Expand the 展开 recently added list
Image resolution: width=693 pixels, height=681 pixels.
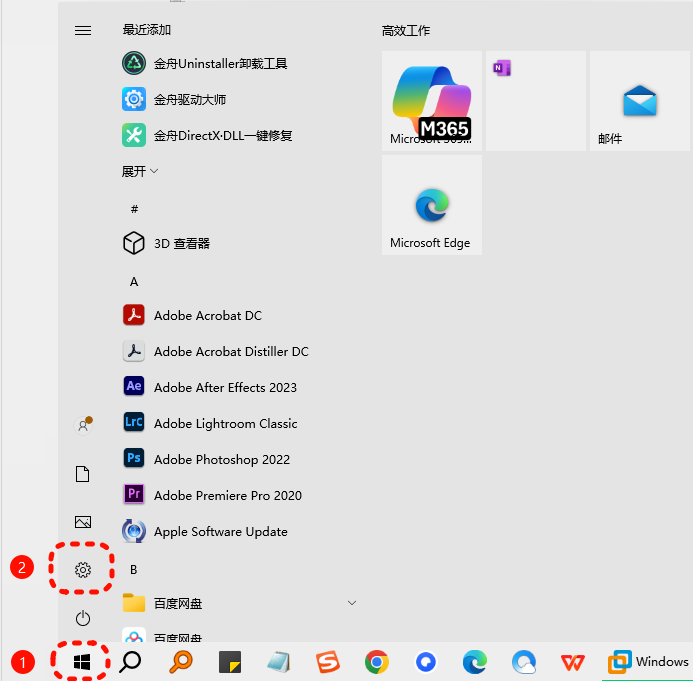click(139, 171)
